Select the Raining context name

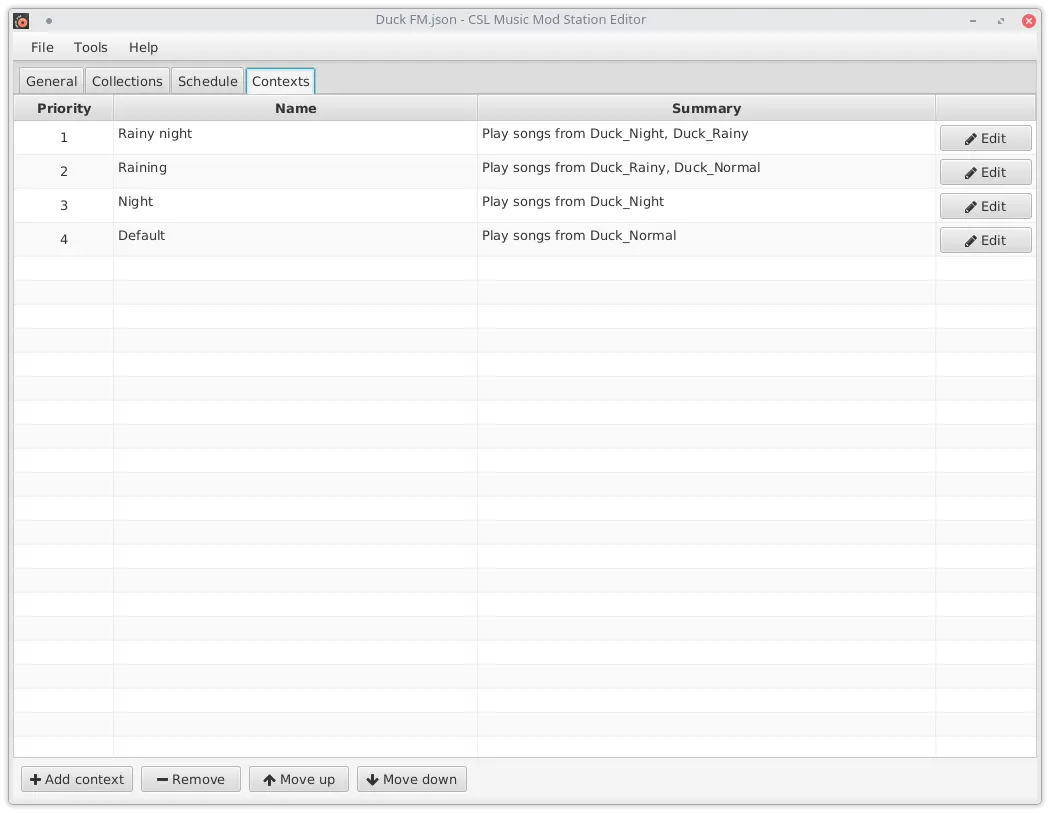(x=142, y=167)
